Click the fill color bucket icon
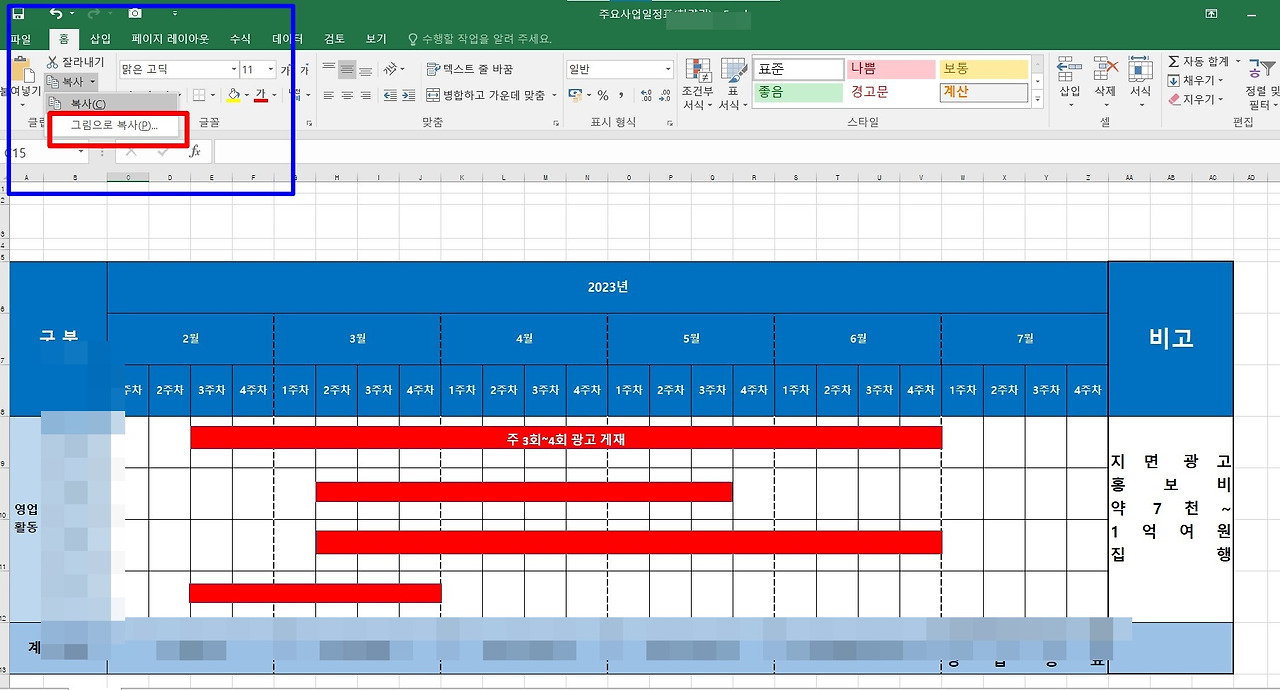This screenshot has width=1280, height=690. click(x=233, y=95)
